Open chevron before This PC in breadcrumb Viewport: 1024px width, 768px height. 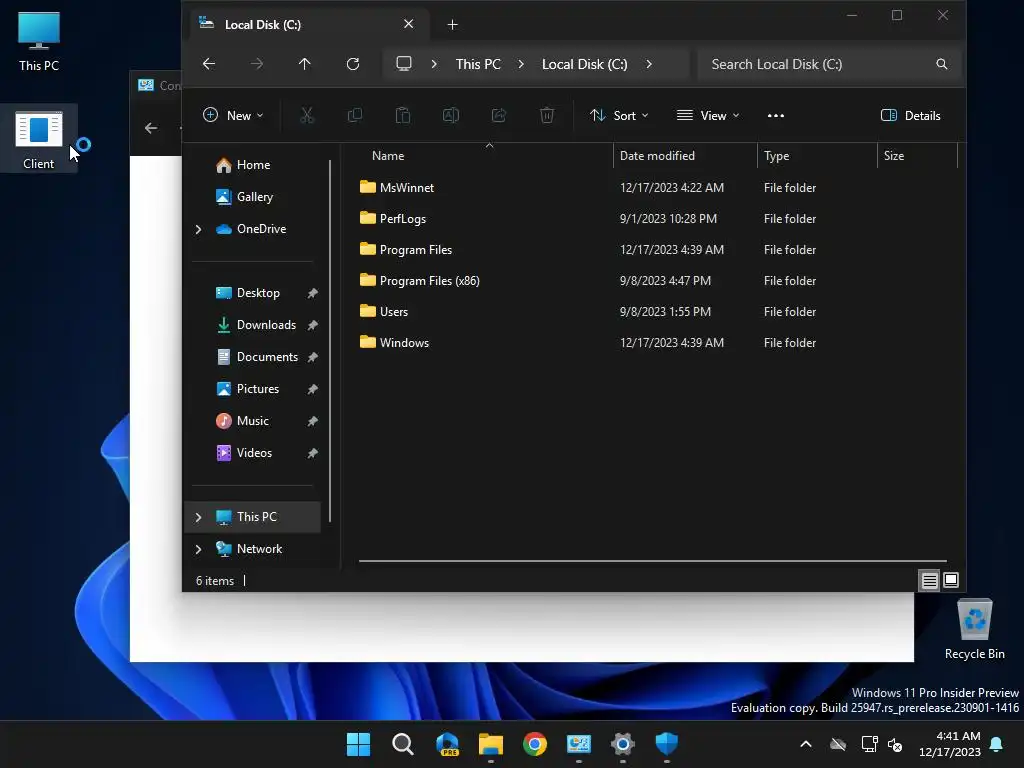pos(434,64)
